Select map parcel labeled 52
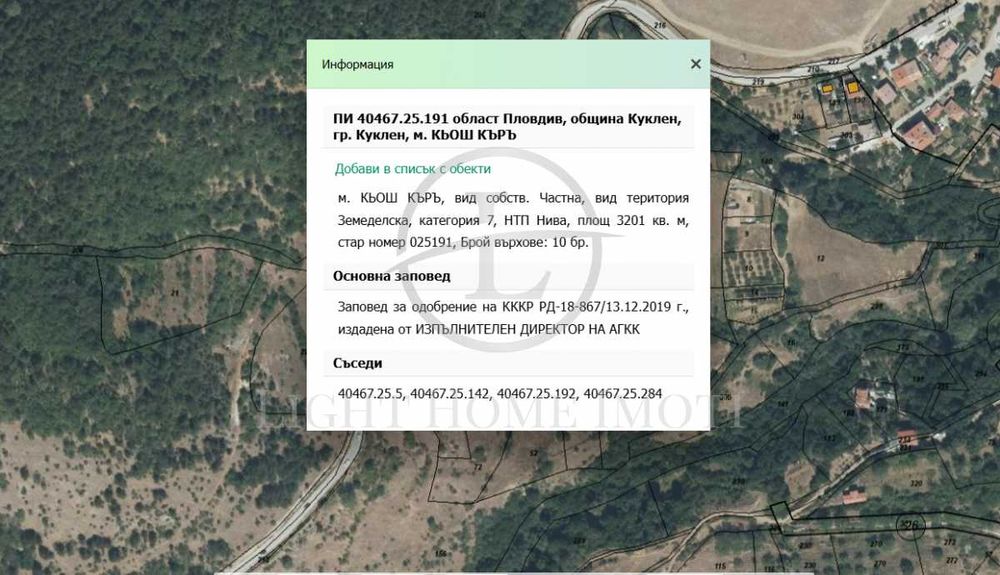The height and width of the screenshot is (575, 1000). coord(533,453)
